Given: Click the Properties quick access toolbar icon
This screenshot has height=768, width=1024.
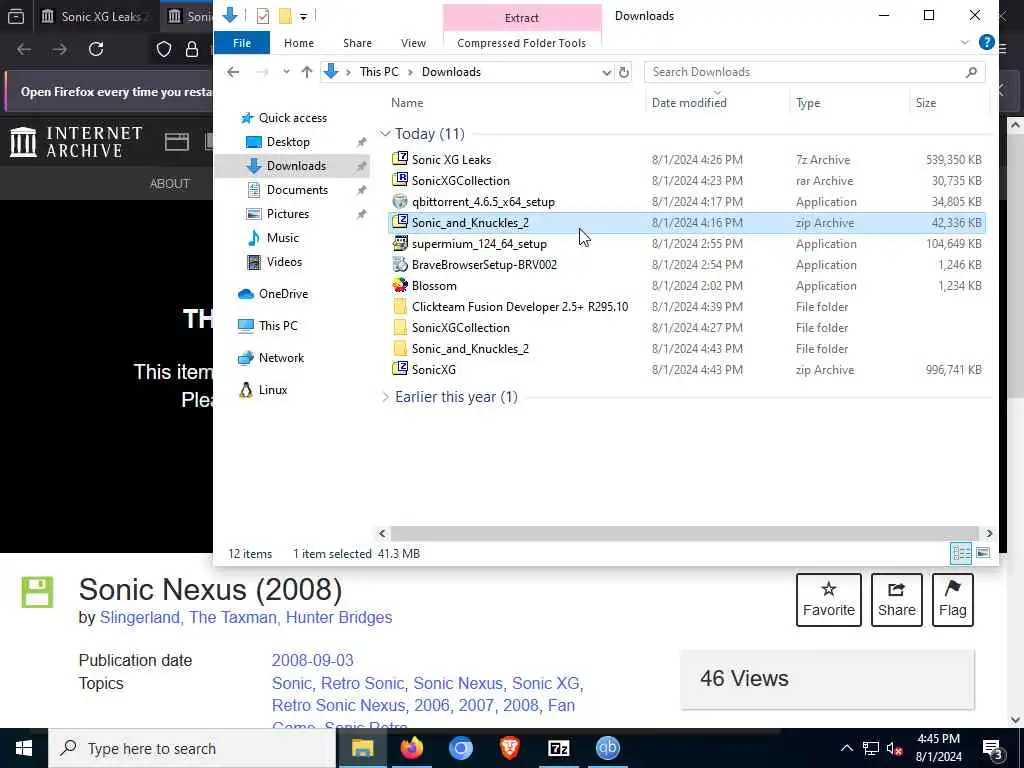Looking at the screenshot, I should click(263, 16).
